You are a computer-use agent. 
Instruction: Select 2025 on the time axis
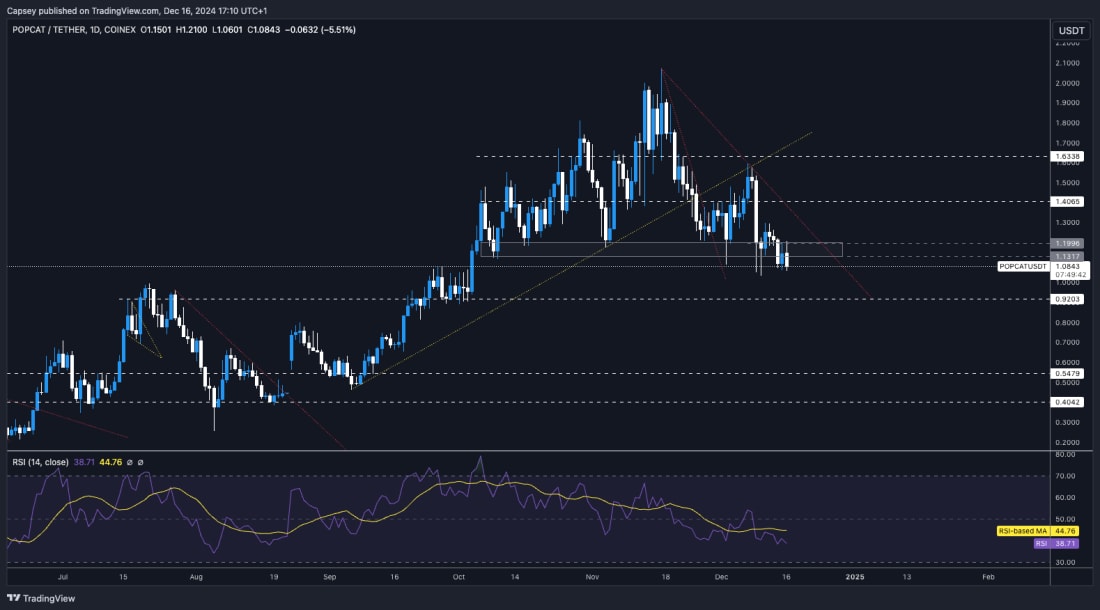[x=855, y=578]
